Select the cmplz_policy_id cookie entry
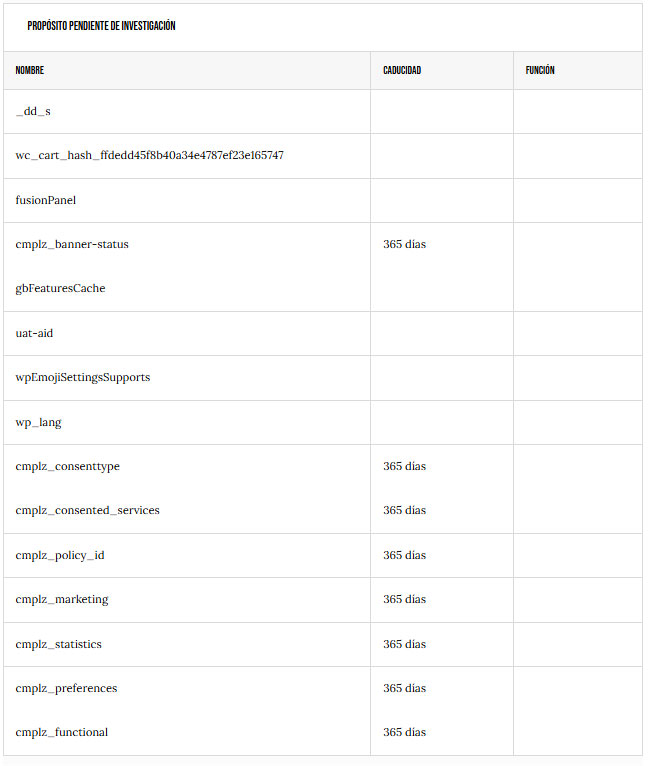This screenshot has height=766, width=648. click(60, 555)
